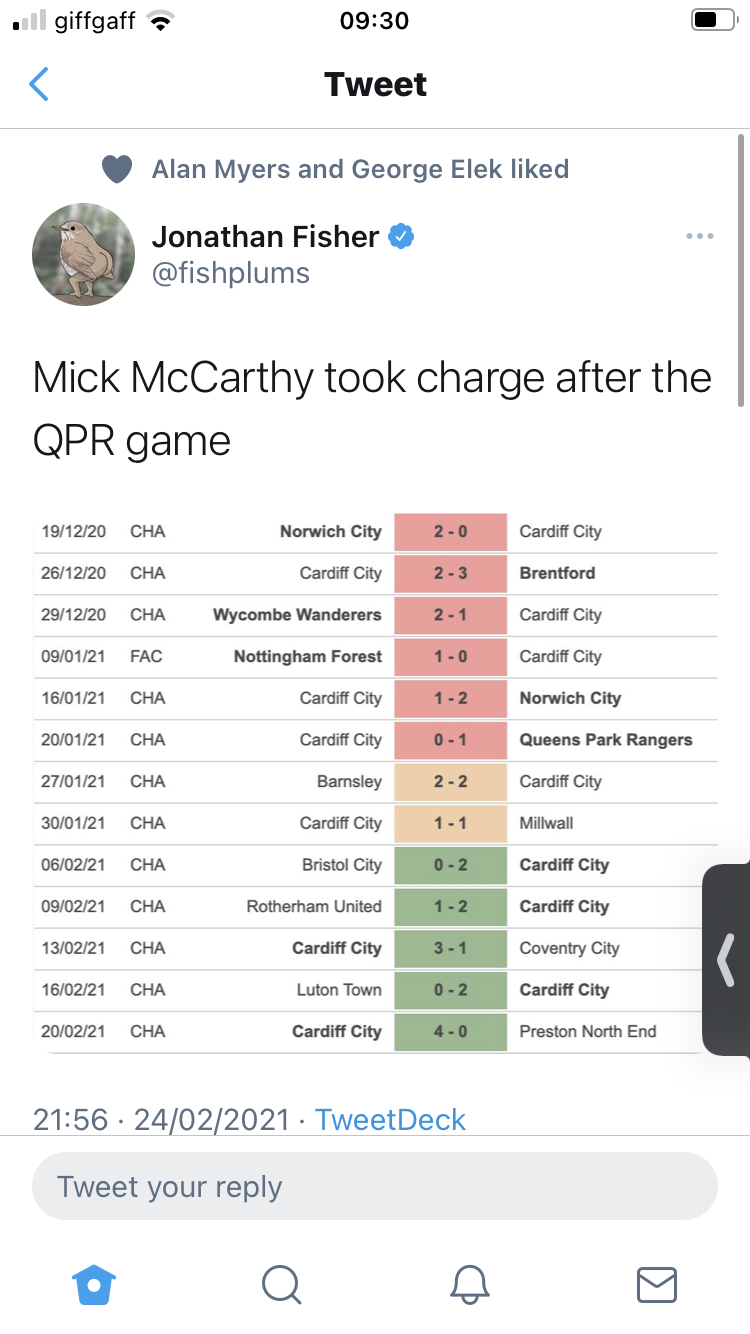Image resolution: width=750 pixels, height=1334 pixels.
Task: Click the scrollbar on the right edge
Action: click(x=741, y=270)
